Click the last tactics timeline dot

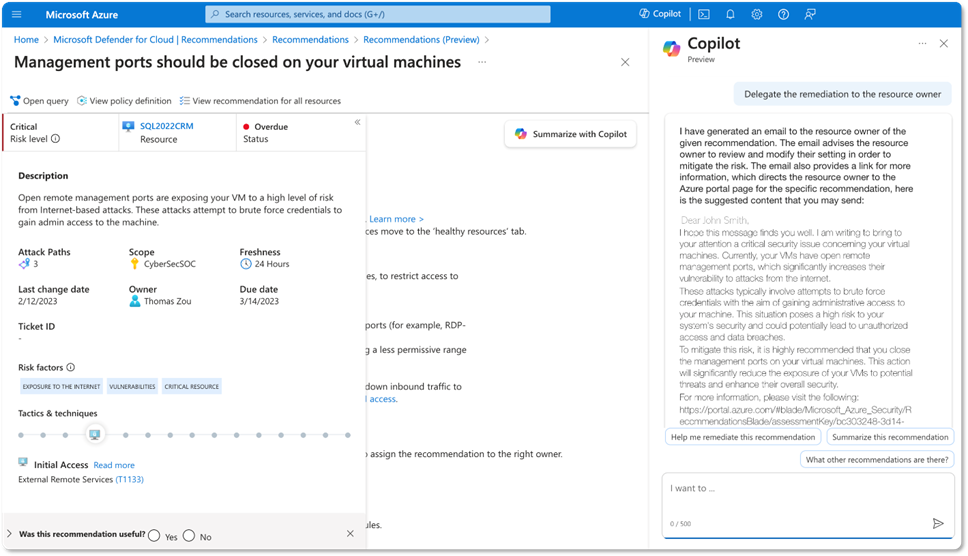coord(348,435)
